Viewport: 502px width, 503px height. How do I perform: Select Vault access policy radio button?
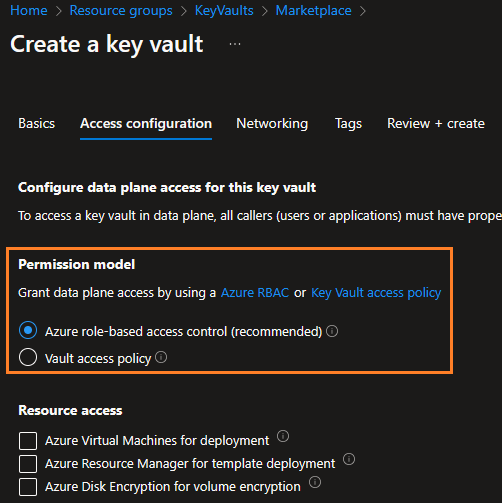pyautogui.click(x=28, y=357)
